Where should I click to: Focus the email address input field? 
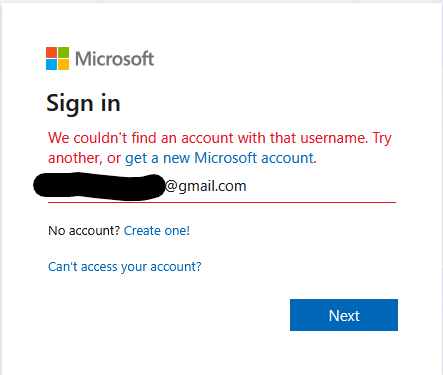(222, 186)
